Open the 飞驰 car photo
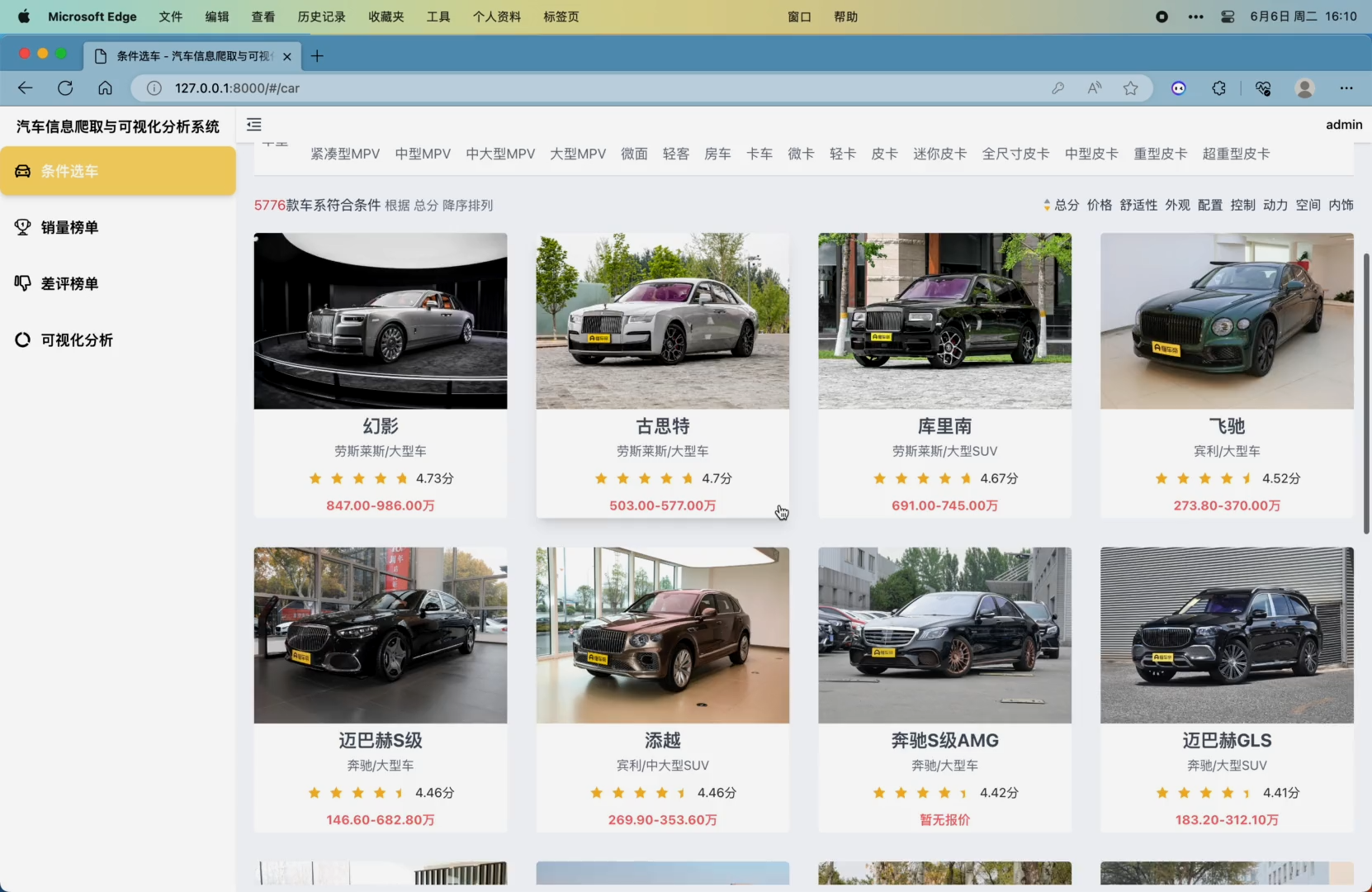Image resolution: width=1372 pixels, height=892 pixels. [1227, 320]
